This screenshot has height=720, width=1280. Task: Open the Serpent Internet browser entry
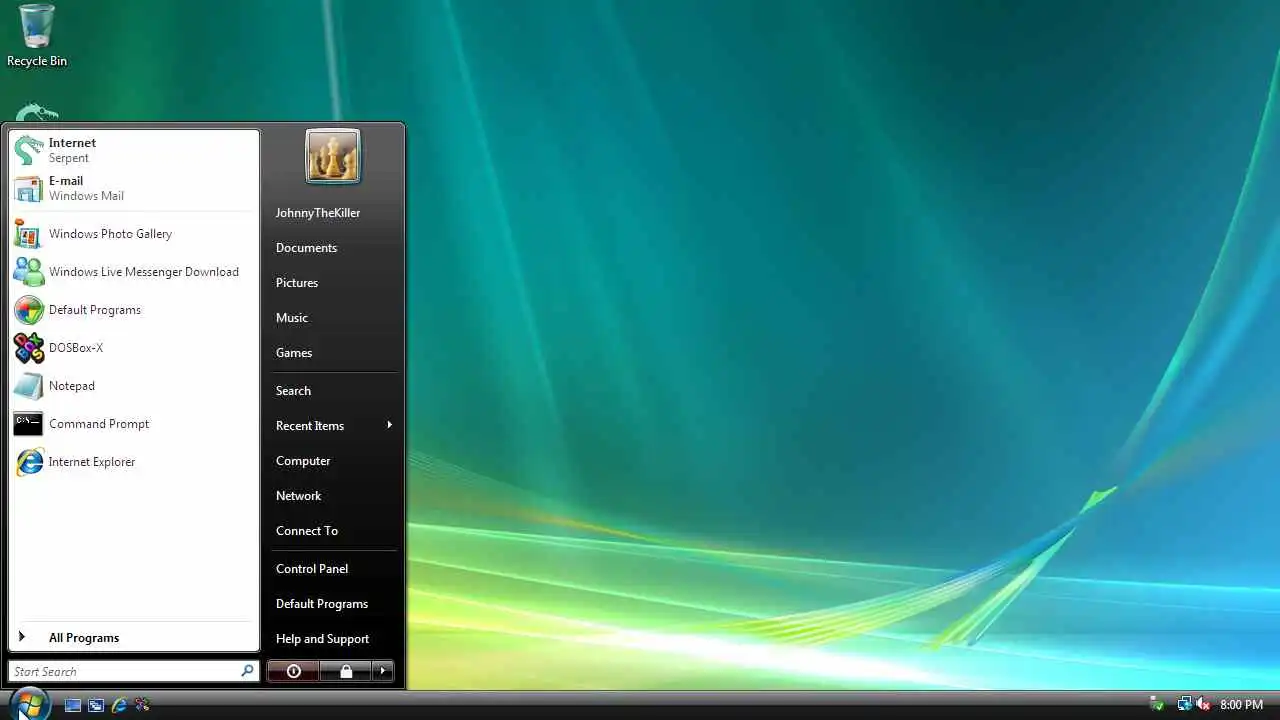pos(134,150)
